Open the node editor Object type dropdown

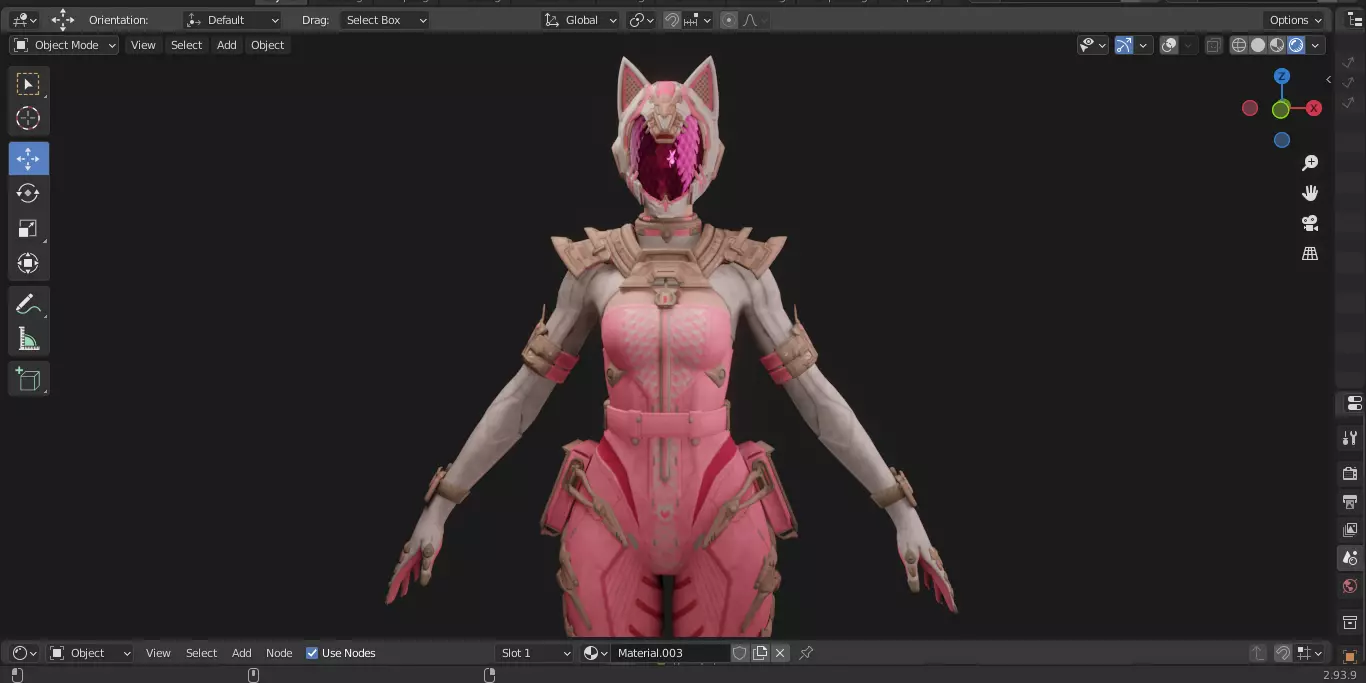coord(90,653)
